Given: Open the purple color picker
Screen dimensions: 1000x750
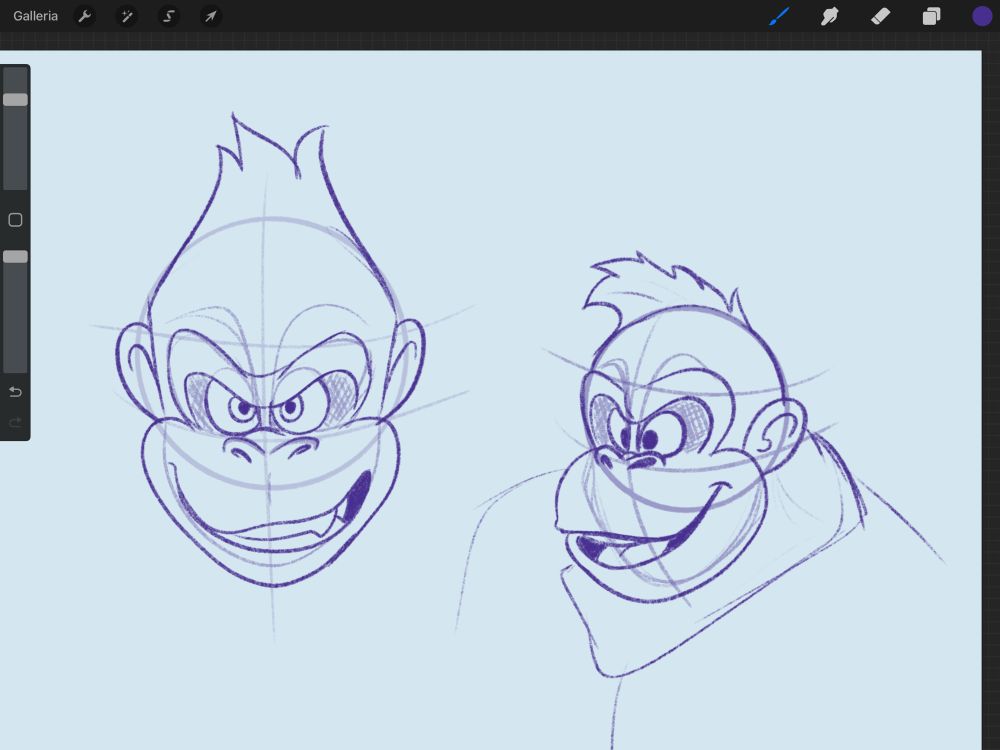Looking at the screenshot, I should (x=982, y=16).
